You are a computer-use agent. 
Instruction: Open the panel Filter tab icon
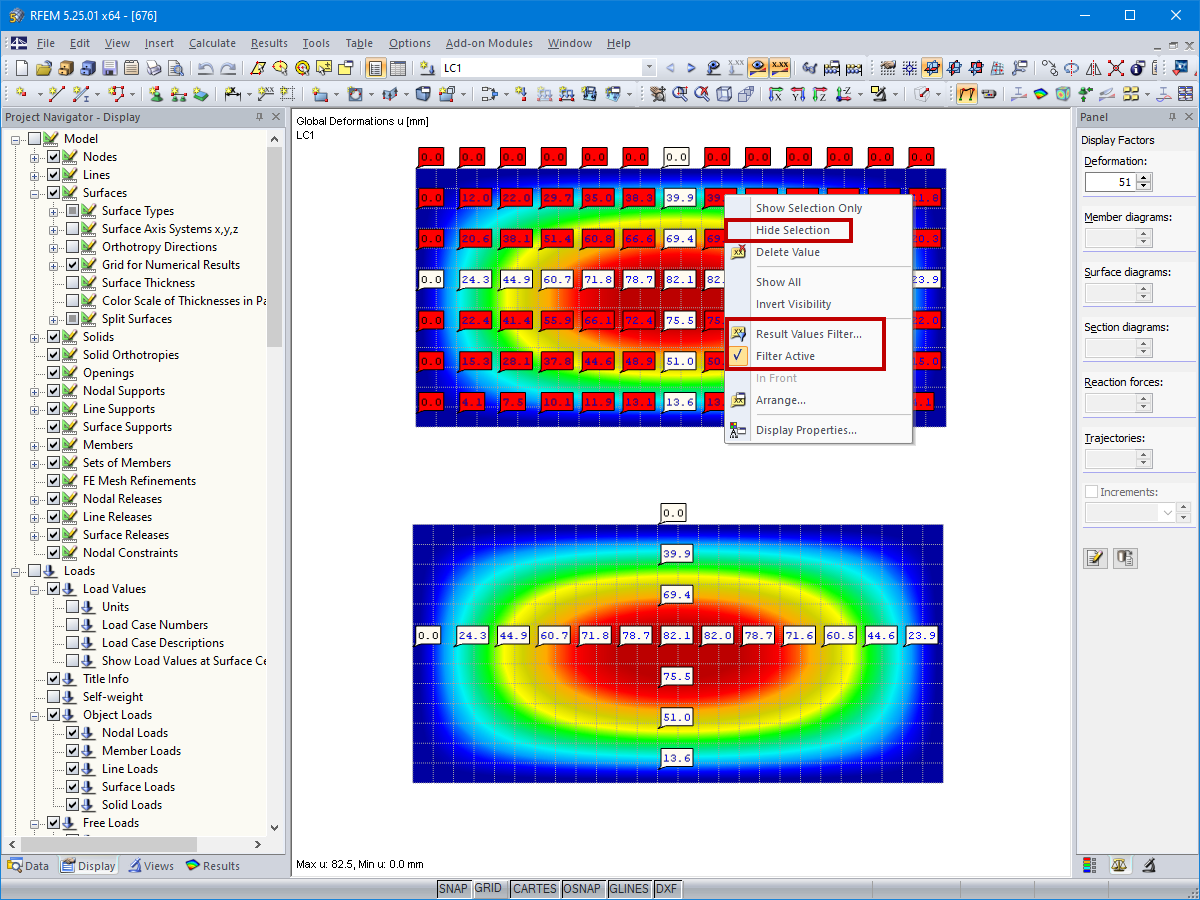point(1150,864)
